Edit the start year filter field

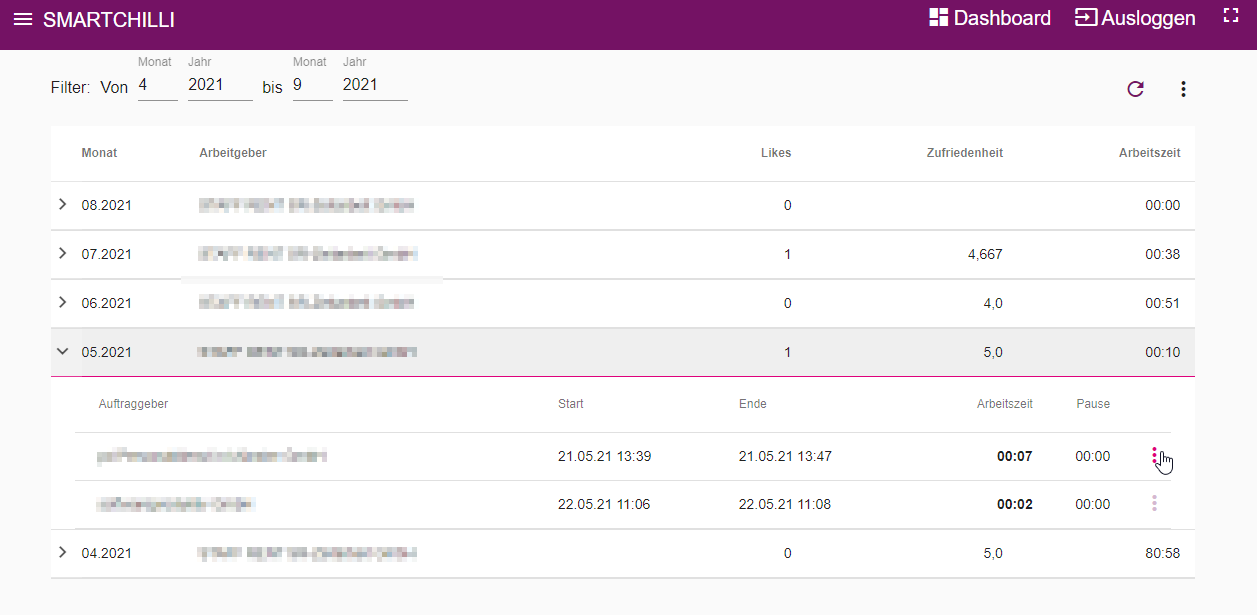coord(220,86)
